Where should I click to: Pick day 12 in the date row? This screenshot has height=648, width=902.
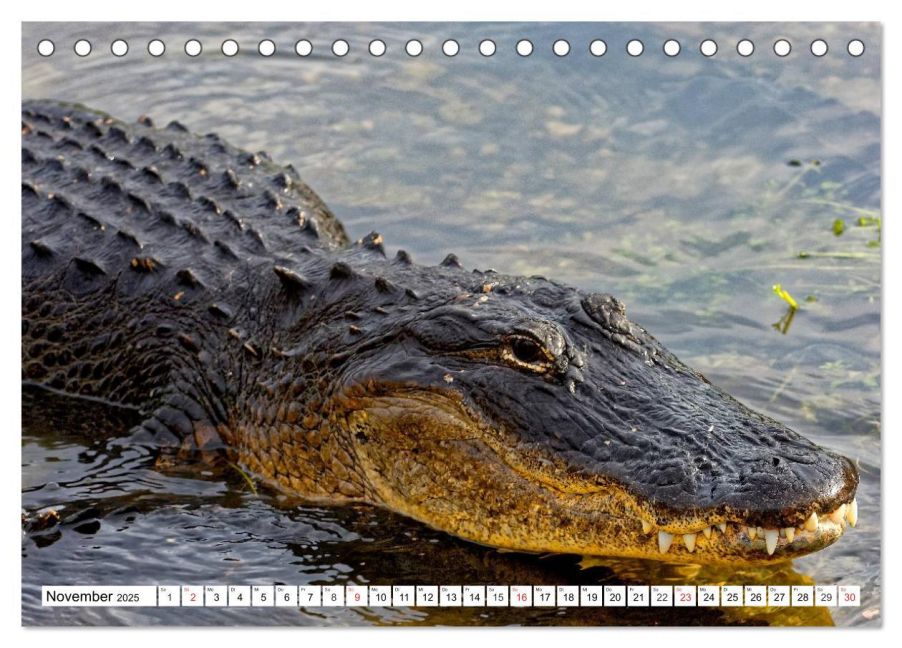click(427, 597)
